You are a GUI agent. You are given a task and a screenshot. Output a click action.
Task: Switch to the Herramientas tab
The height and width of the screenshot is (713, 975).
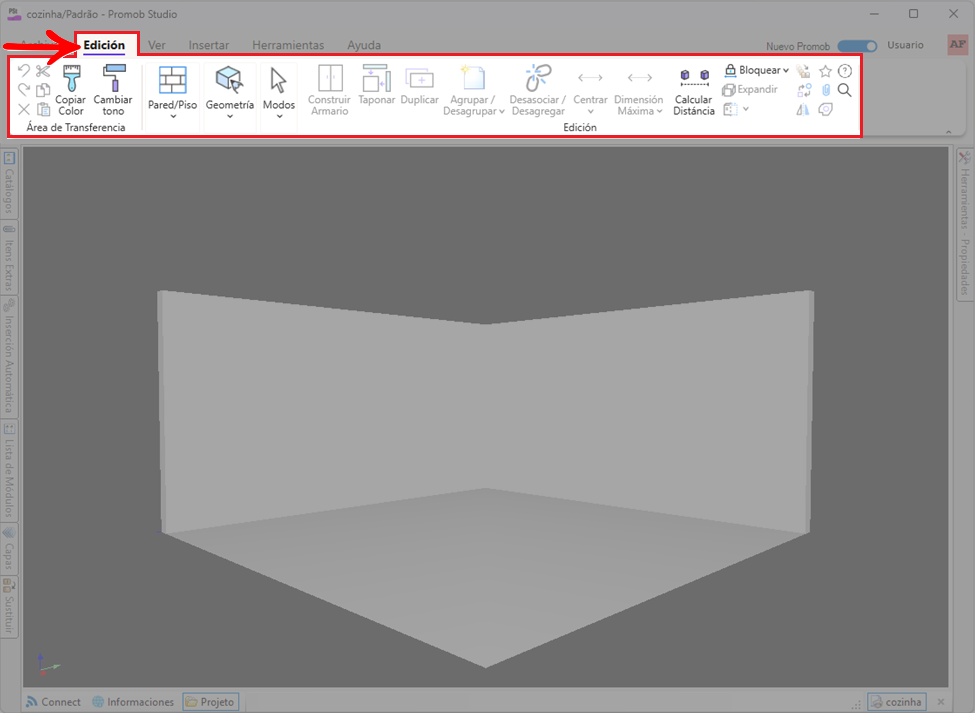[x=288, y=45]
